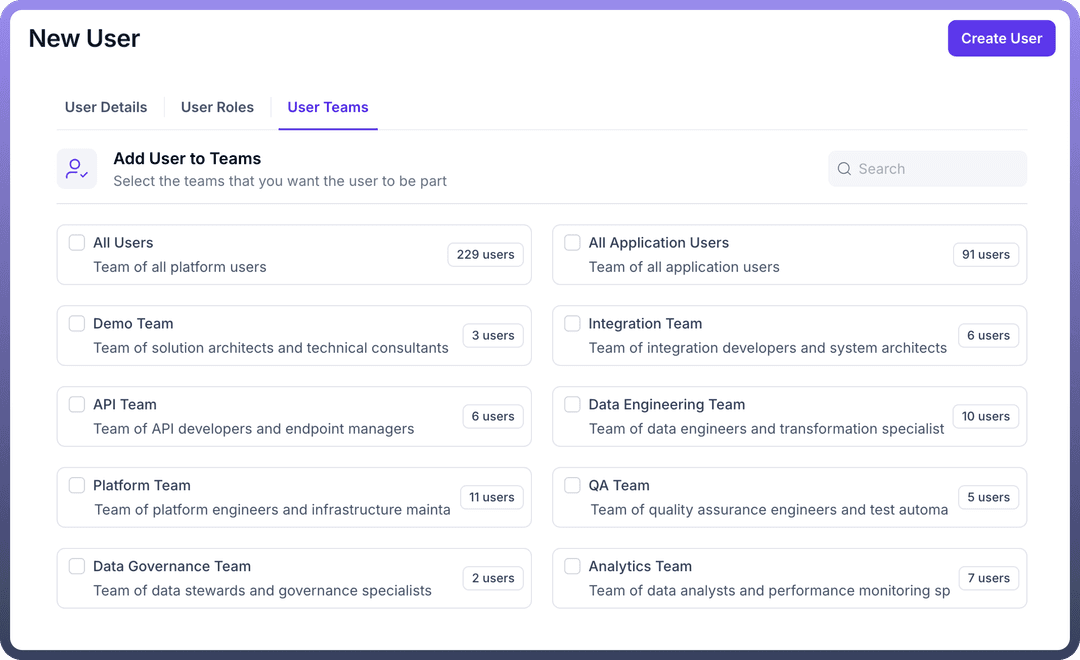Select the User Teams tab
The height and width of the screenshot is (660, 1080).
pyautogui.click(x=328, y=107)
